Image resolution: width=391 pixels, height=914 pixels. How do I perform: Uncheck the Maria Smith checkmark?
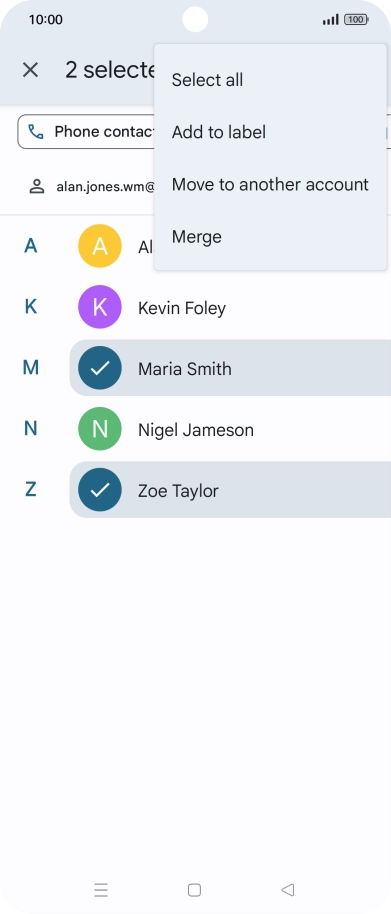point(100,368)
